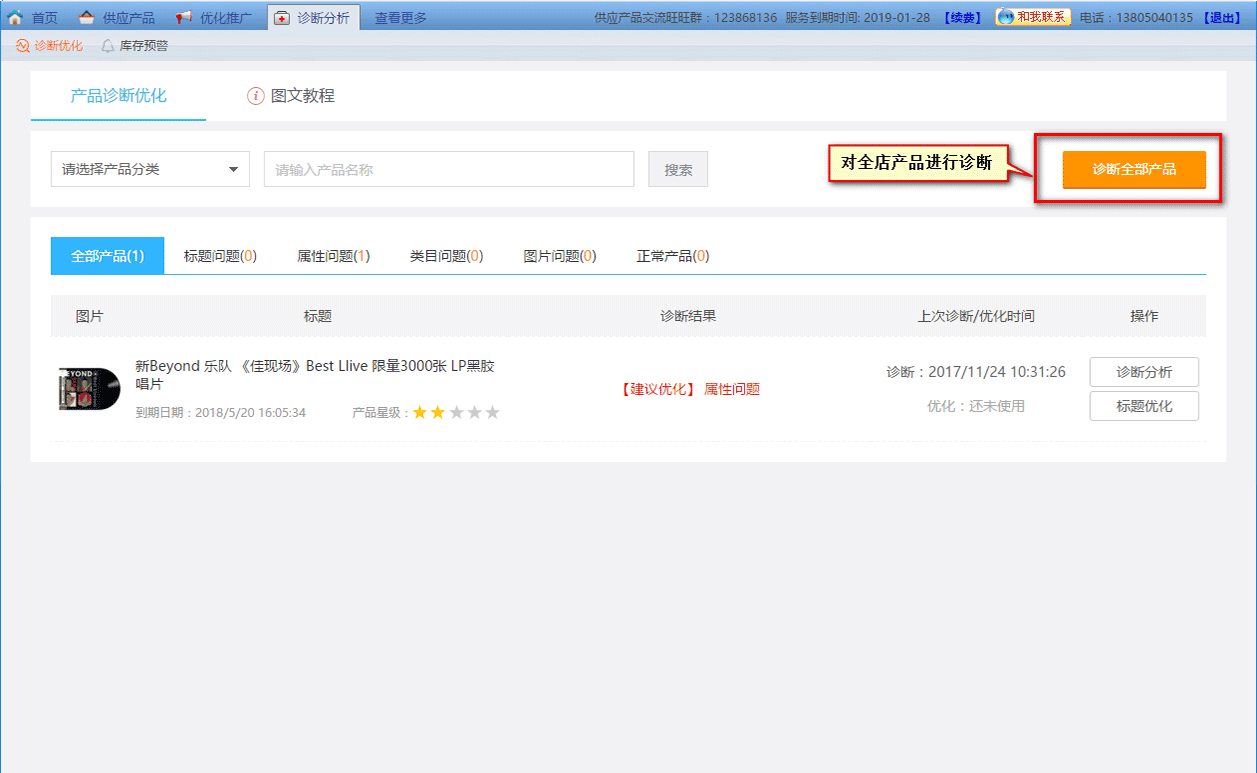This screenshot has height=773, width=1257.
Task: Switch to the 标题问题 tab
Action: 220,256
